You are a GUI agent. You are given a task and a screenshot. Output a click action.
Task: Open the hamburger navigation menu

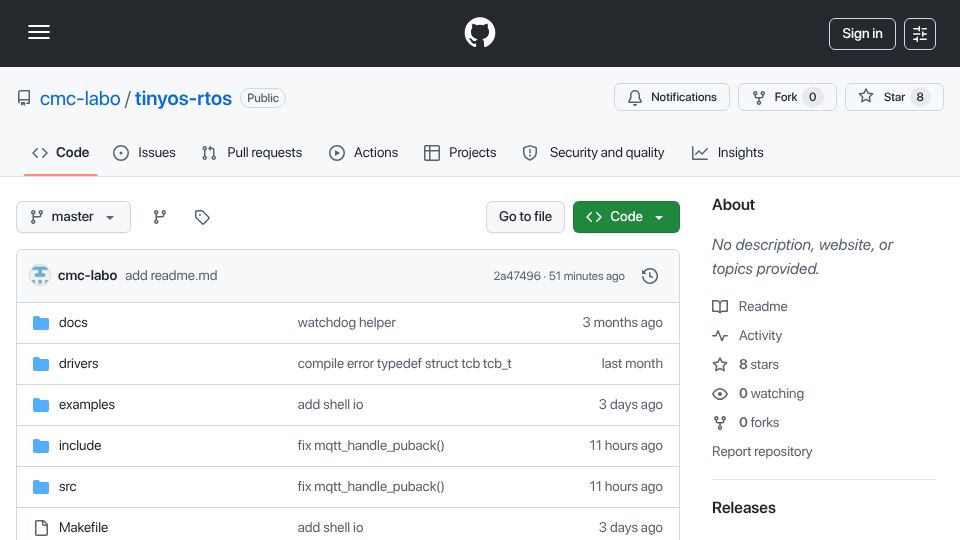click(39, 32)
